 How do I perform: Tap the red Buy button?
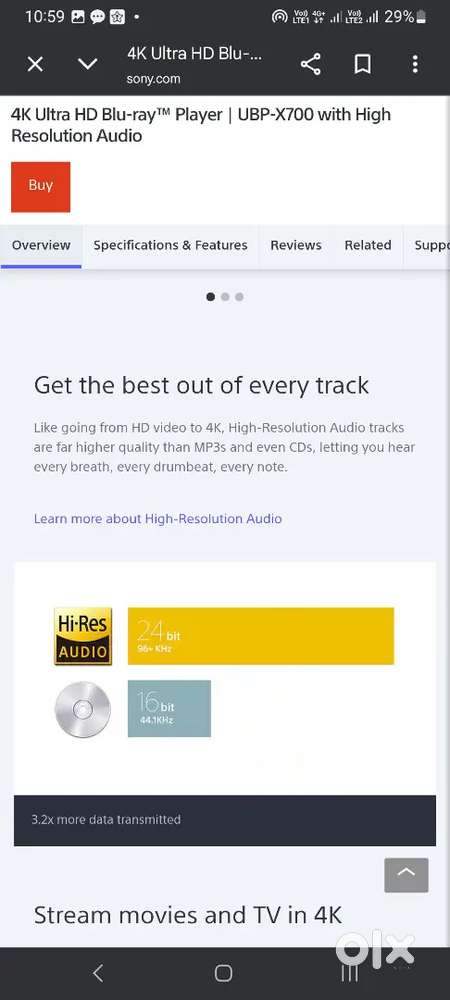[41, 187]
